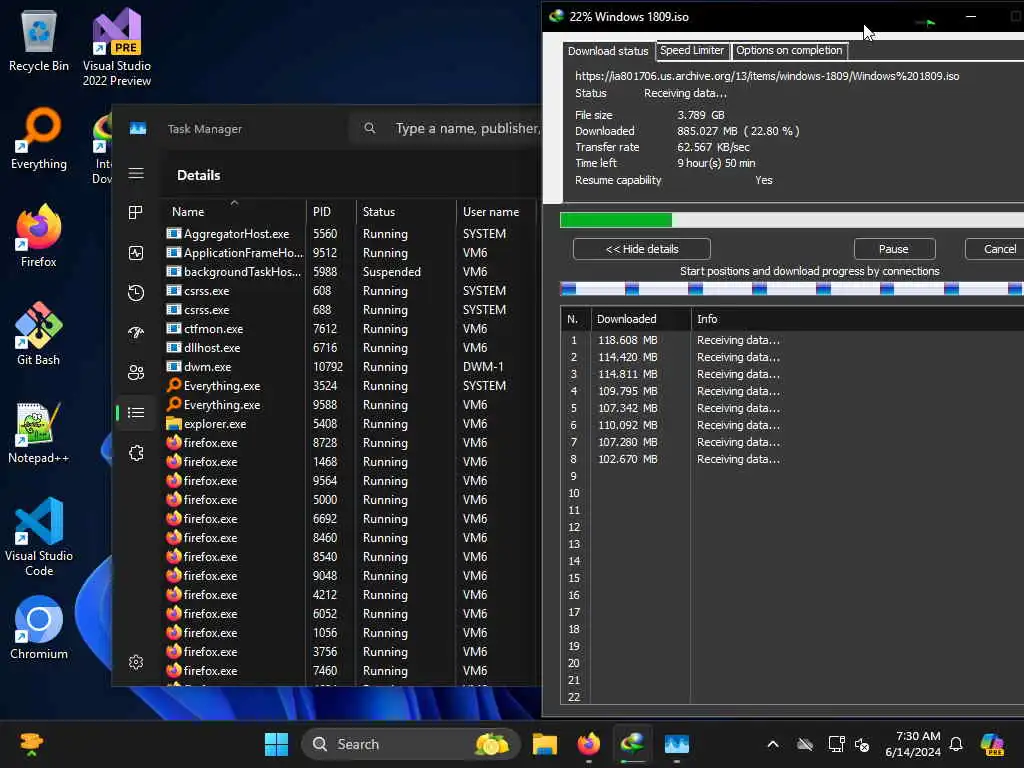Click the Task Manager app logo icon
1024x768 pixels.
coord(138,129)
